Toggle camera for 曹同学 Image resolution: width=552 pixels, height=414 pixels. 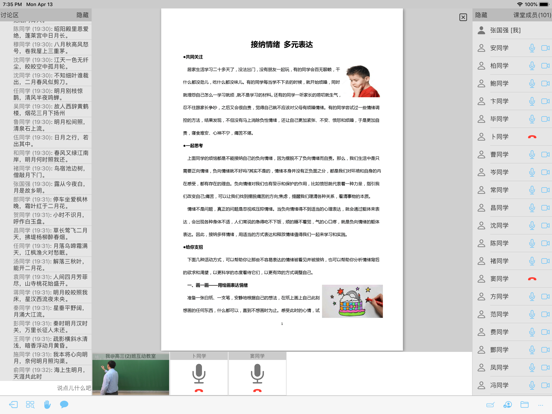[x=545, y=154]
